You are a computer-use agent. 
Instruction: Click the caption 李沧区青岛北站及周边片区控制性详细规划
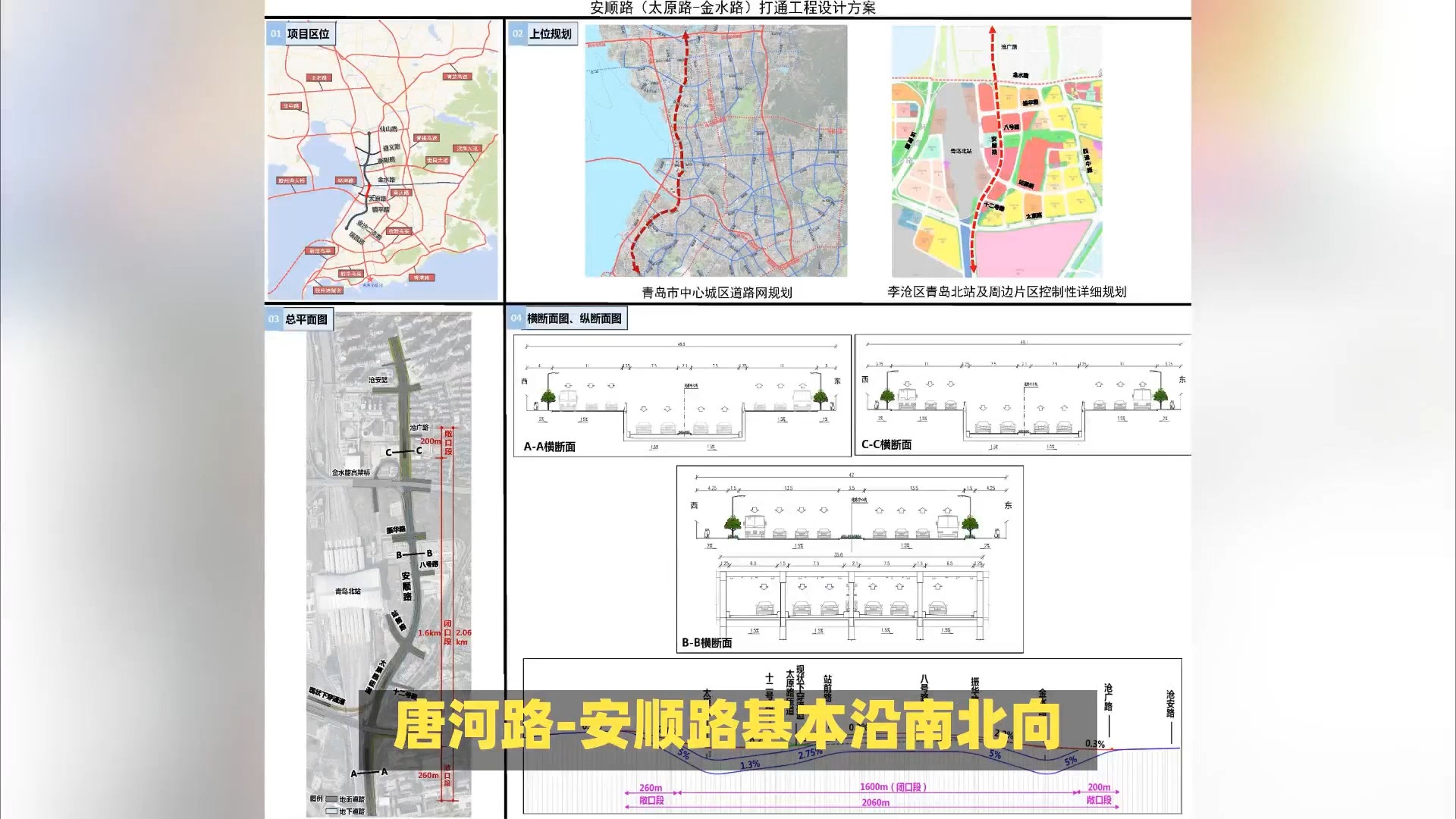coord(1007,292)
